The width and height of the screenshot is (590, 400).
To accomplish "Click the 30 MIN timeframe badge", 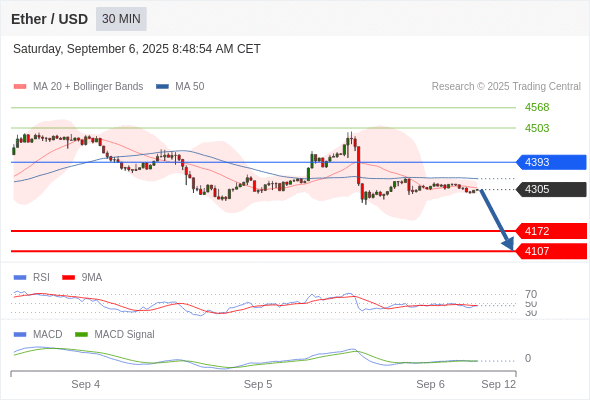I will (121, 19).
